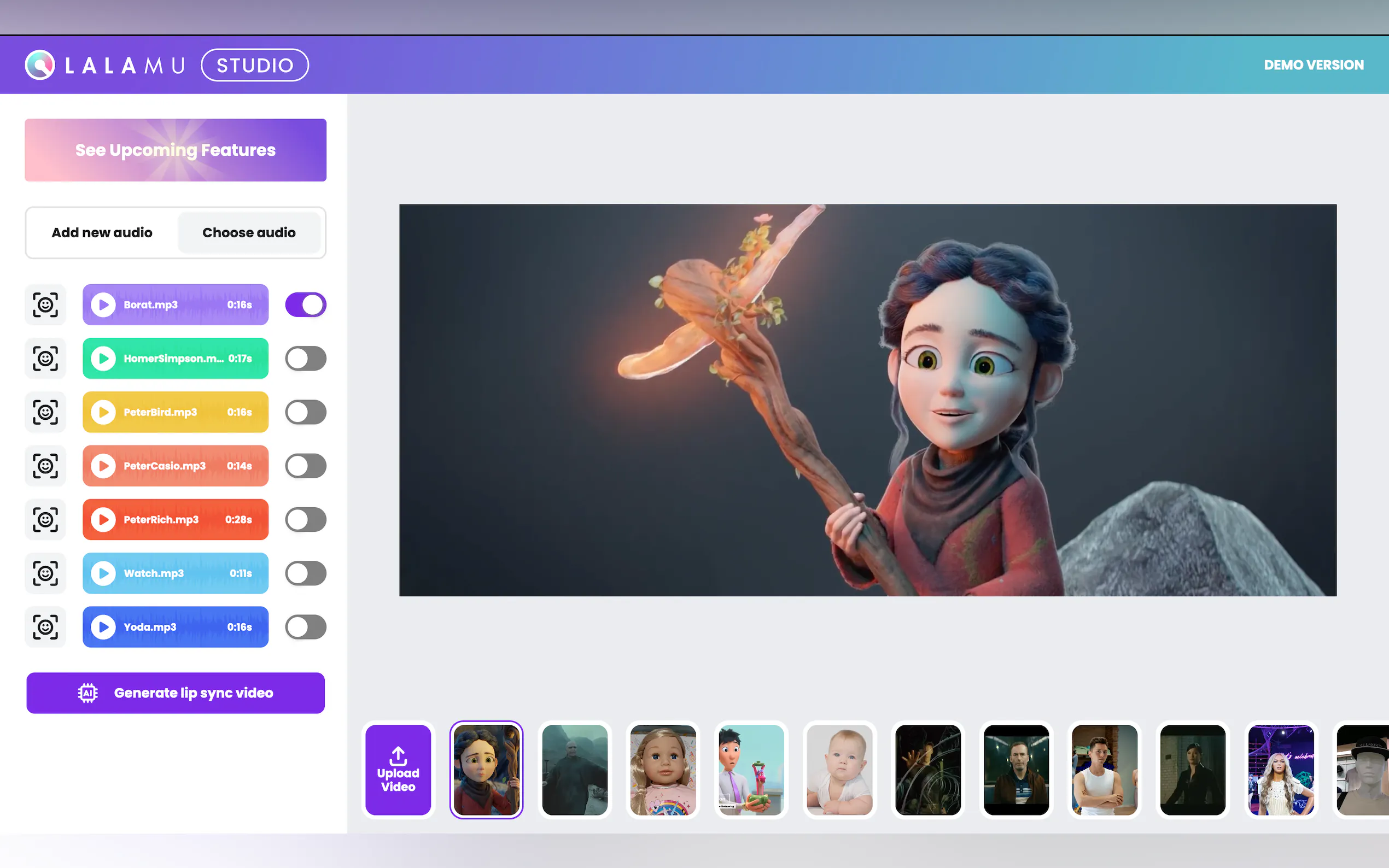Click the STUDIO badge in header
The image size is (1389, 868).
coord(255,66)
